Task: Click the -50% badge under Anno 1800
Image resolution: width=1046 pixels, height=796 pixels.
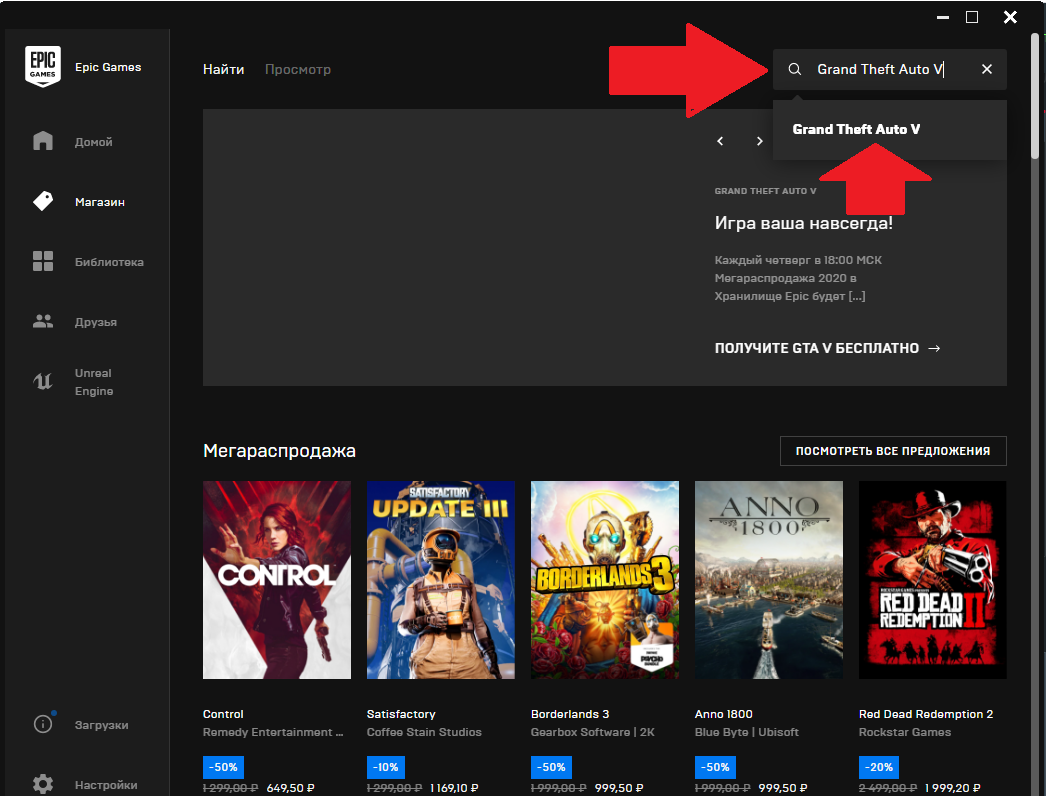Action: (x=716, y=767)
